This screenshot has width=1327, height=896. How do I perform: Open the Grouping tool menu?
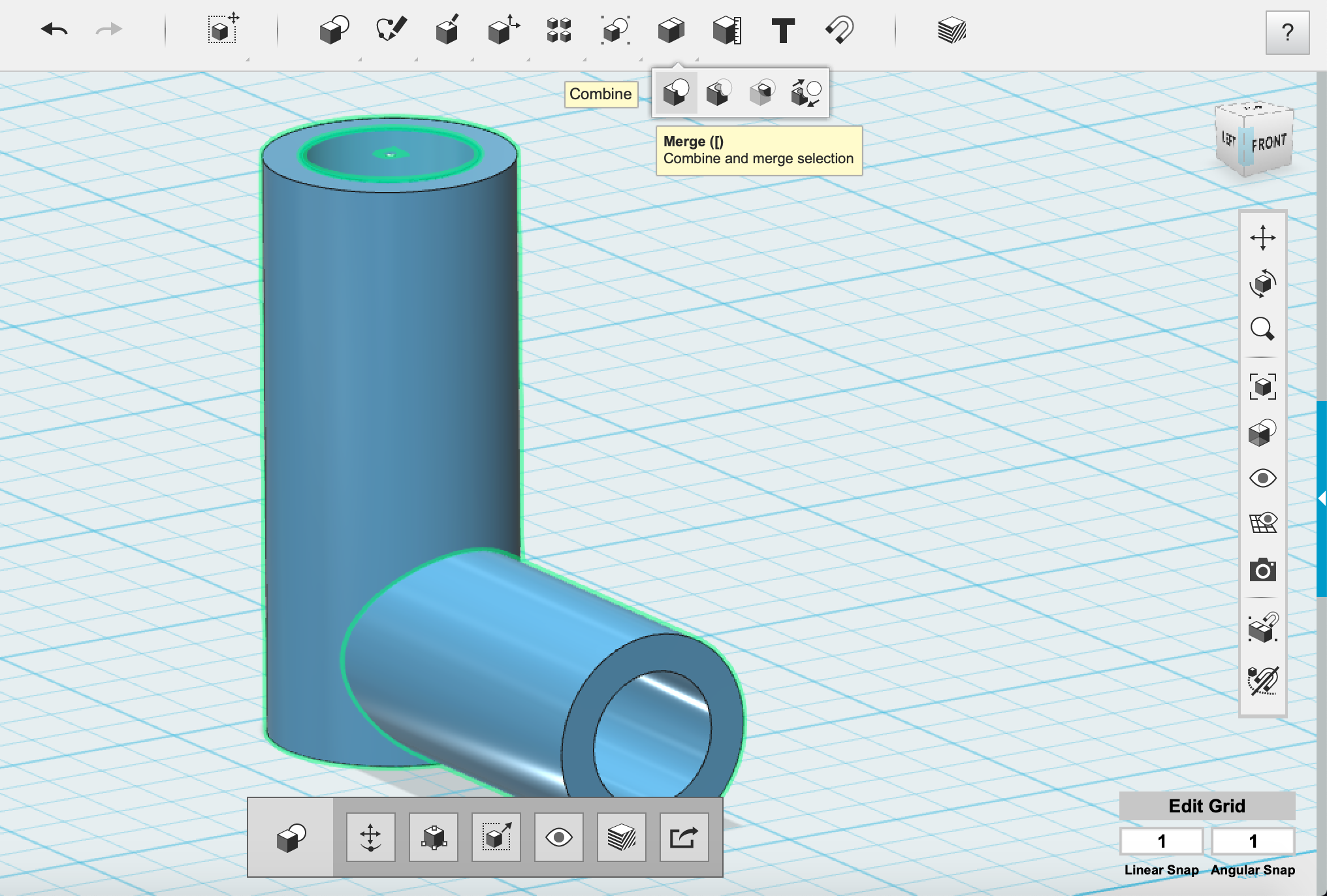[615, 30]
